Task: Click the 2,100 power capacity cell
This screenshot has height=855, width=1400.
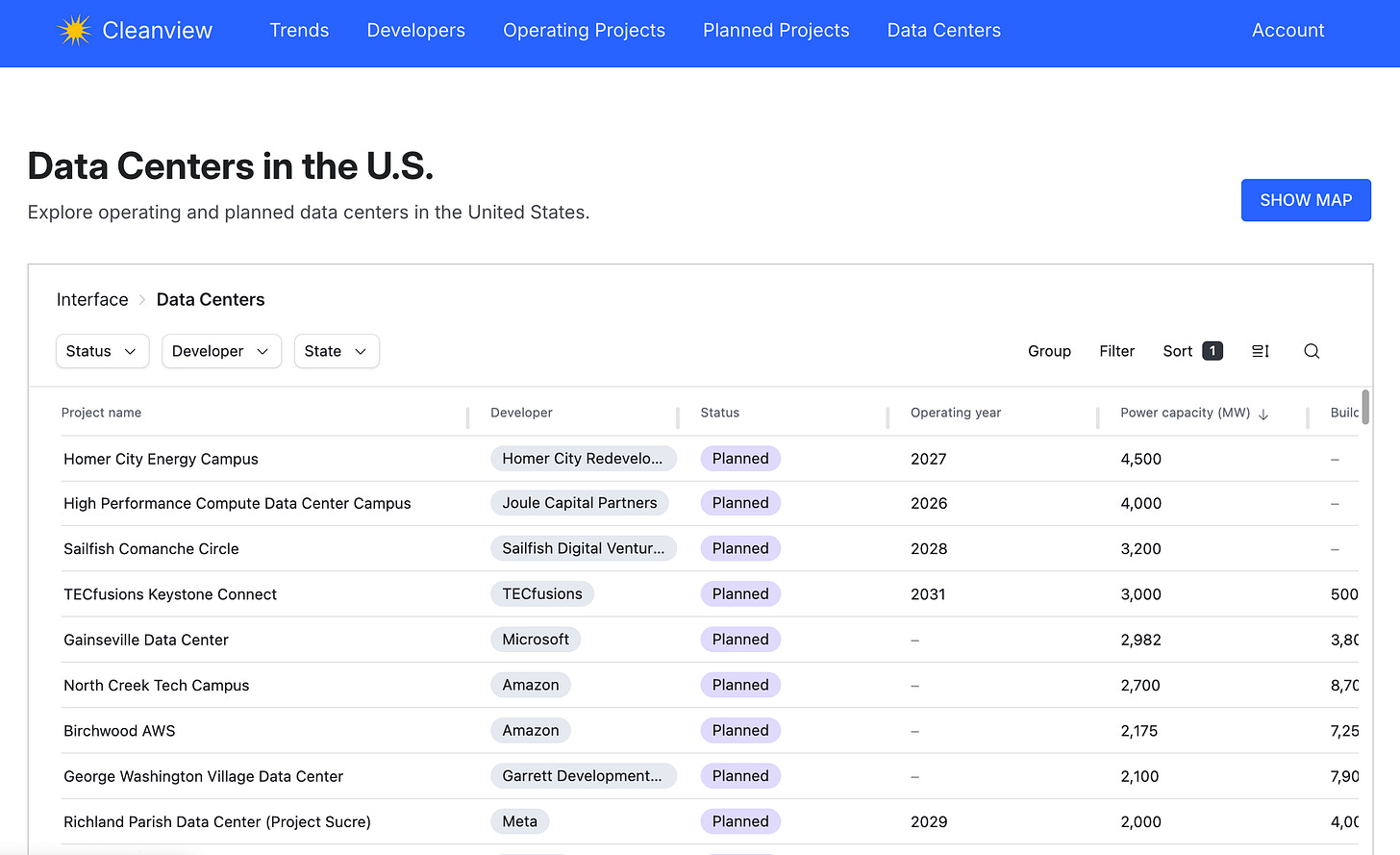Action: [x=1139, y=776]
